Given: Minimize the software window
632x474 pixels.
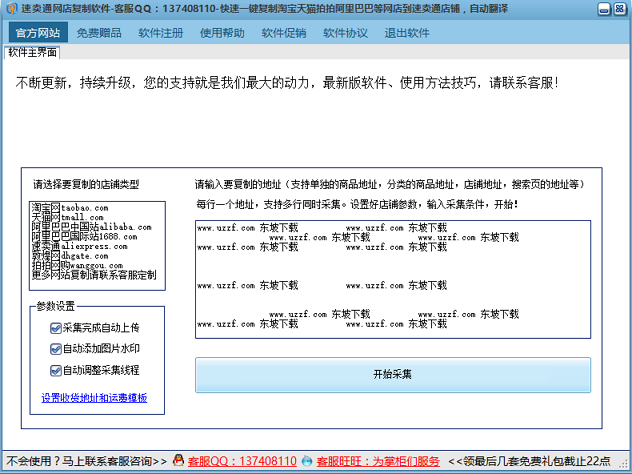Looking at the screenshot, I should coord(604,9).
